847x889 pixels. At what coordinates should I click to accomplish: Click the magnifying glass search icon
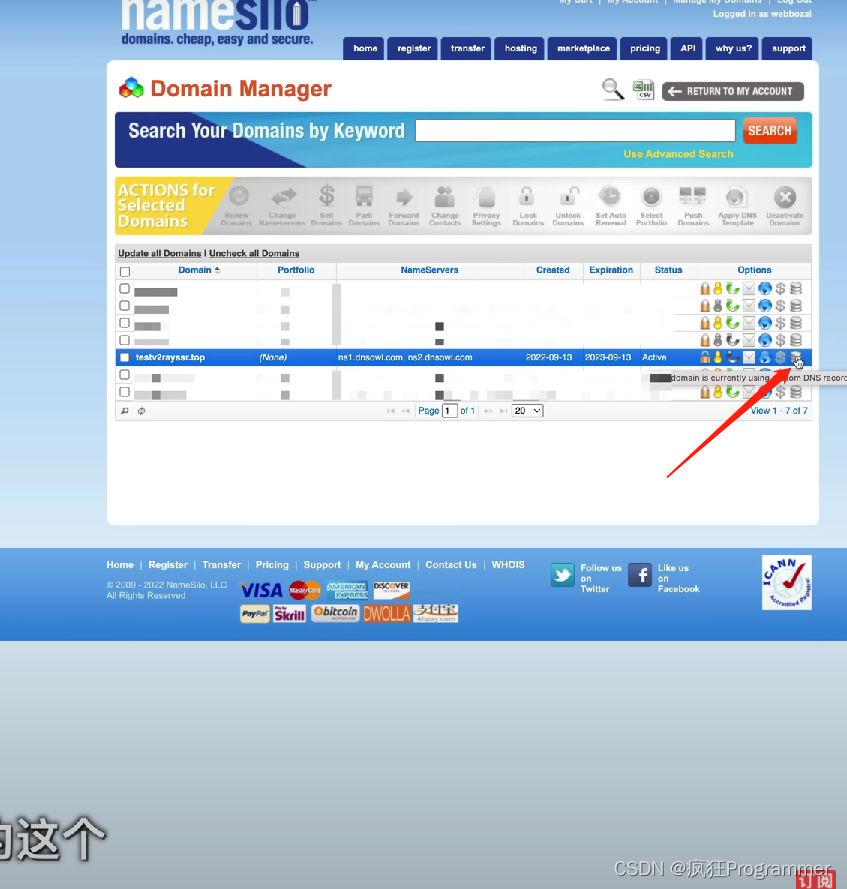click(612, 90)
